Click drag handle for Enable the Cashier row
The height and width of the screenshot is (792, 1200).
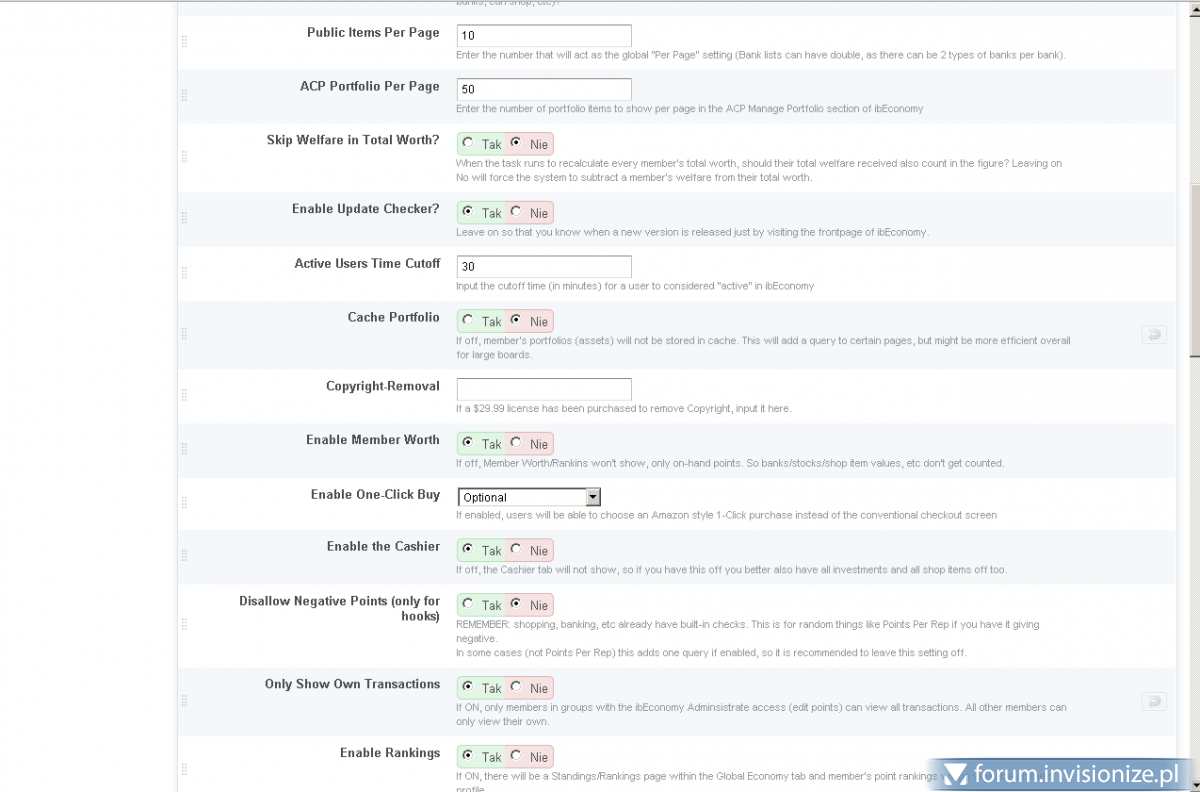(x=184, y=557)
